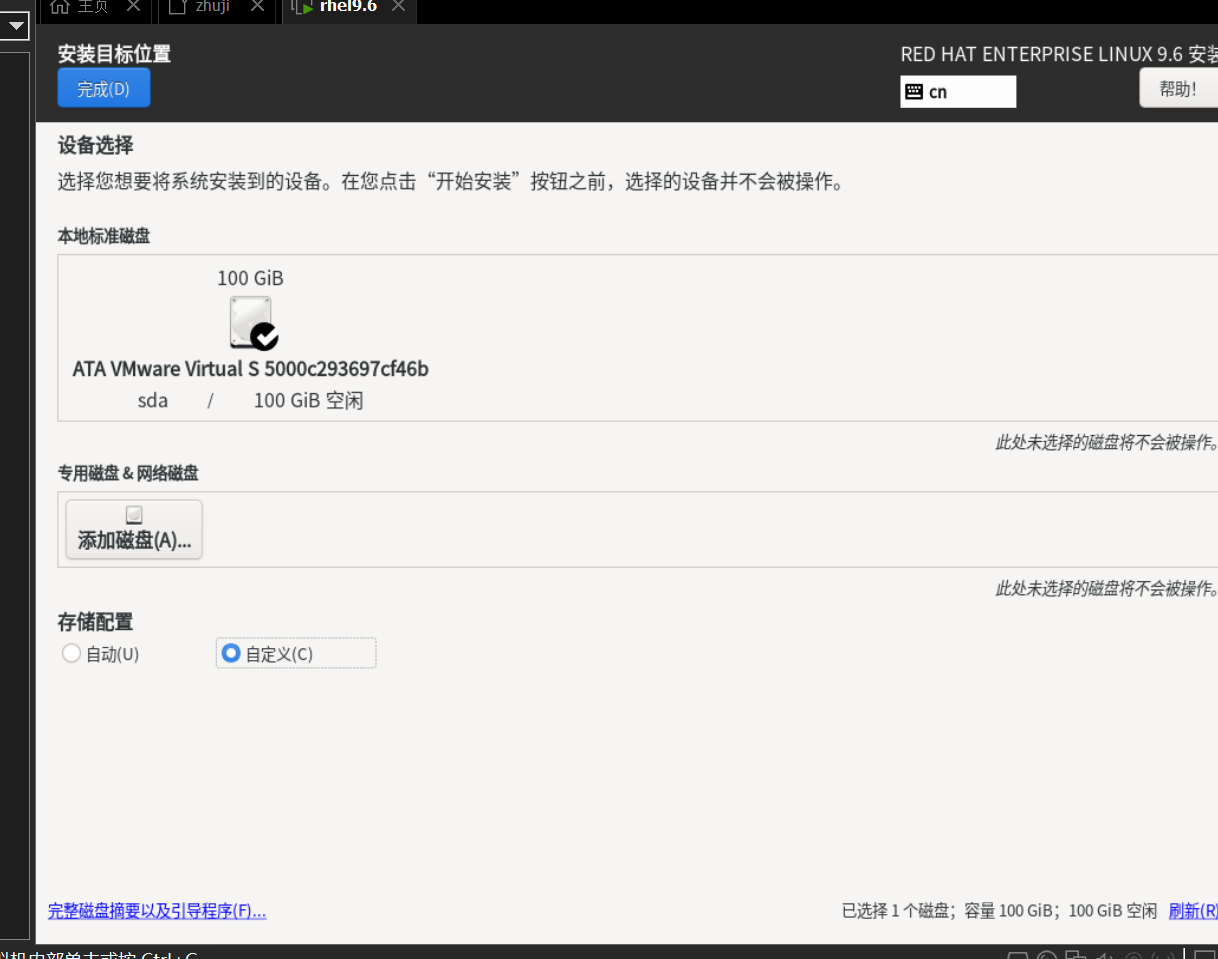1218x959 pixels.
Task: Click the 添加磁盘(A)... add disk button
Action: tap(134, 529)
